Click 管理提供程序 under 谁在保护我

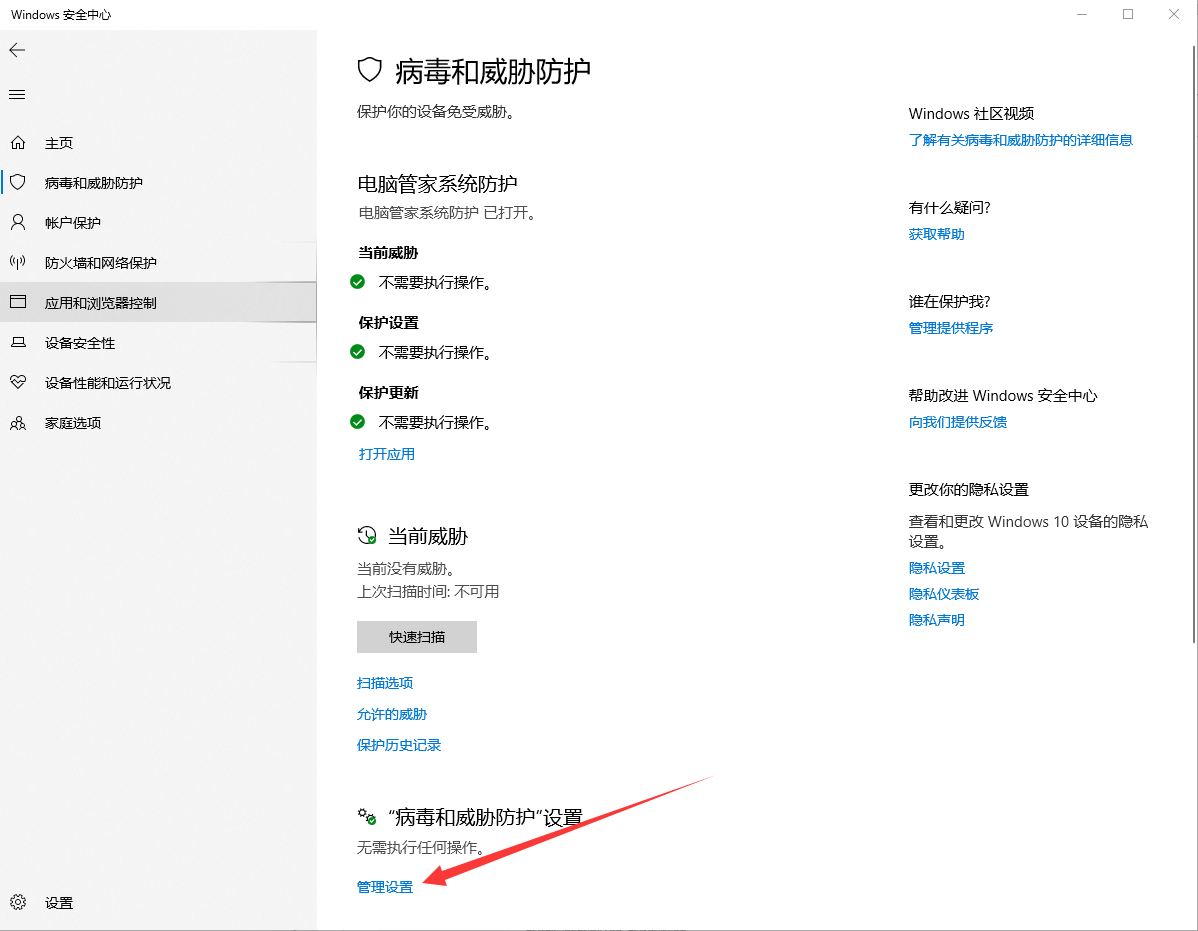pos(950,327)
